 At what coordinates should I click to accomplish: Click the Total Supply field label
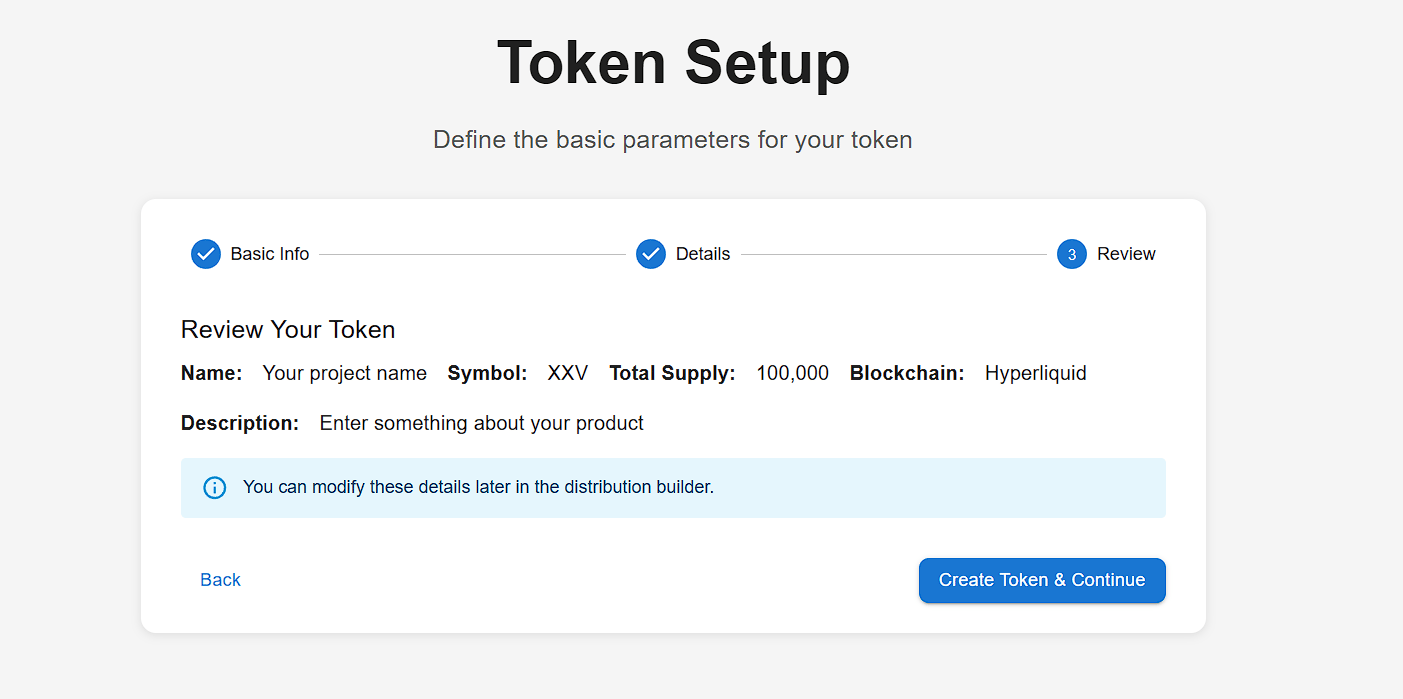tap(672, 373)
